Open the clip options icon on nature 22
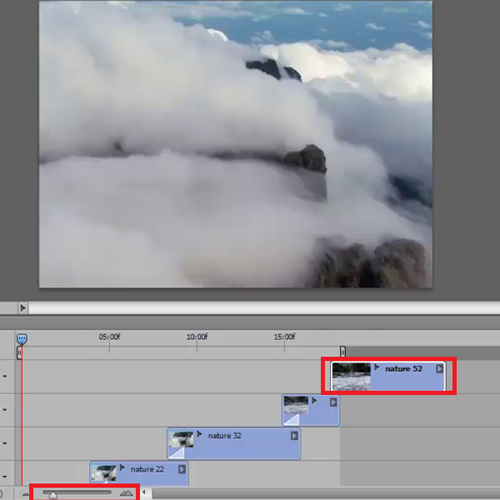Screen dimensions: 500x500 point(182,469)
